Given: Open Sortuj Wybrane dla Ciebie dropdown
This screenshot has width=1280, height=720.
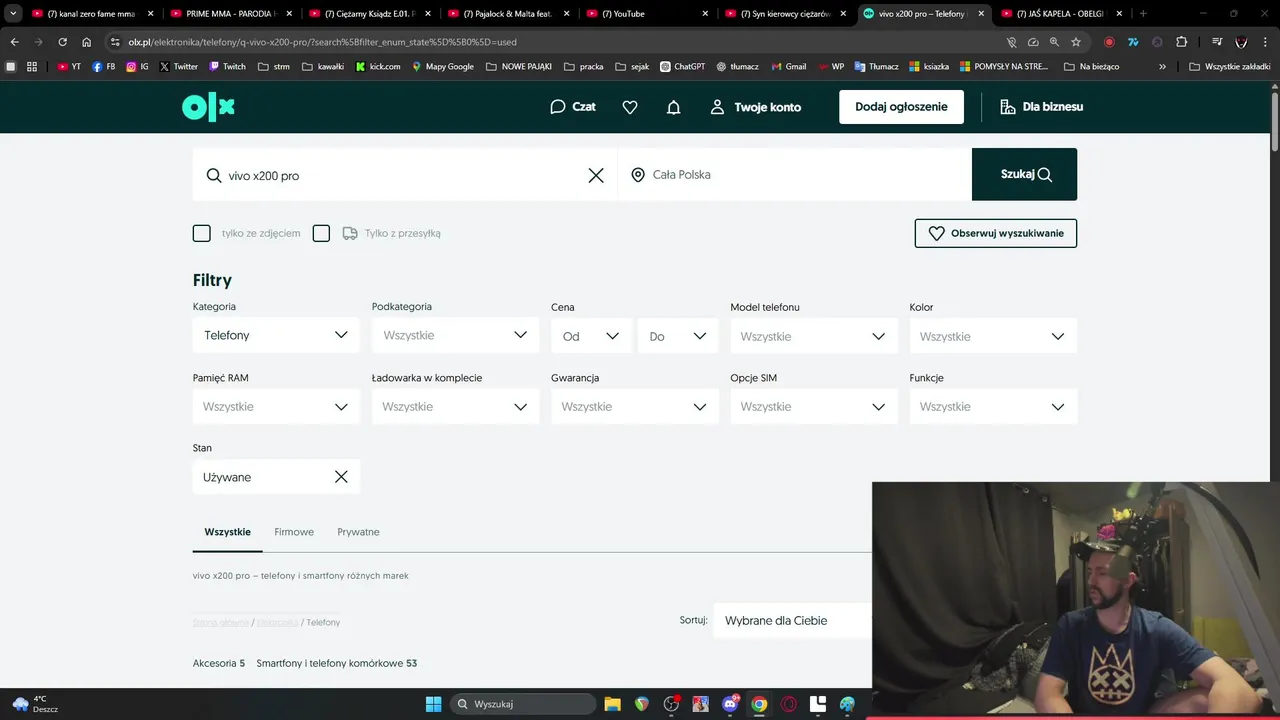Looking at the screenshot, I should click(793, 620).
